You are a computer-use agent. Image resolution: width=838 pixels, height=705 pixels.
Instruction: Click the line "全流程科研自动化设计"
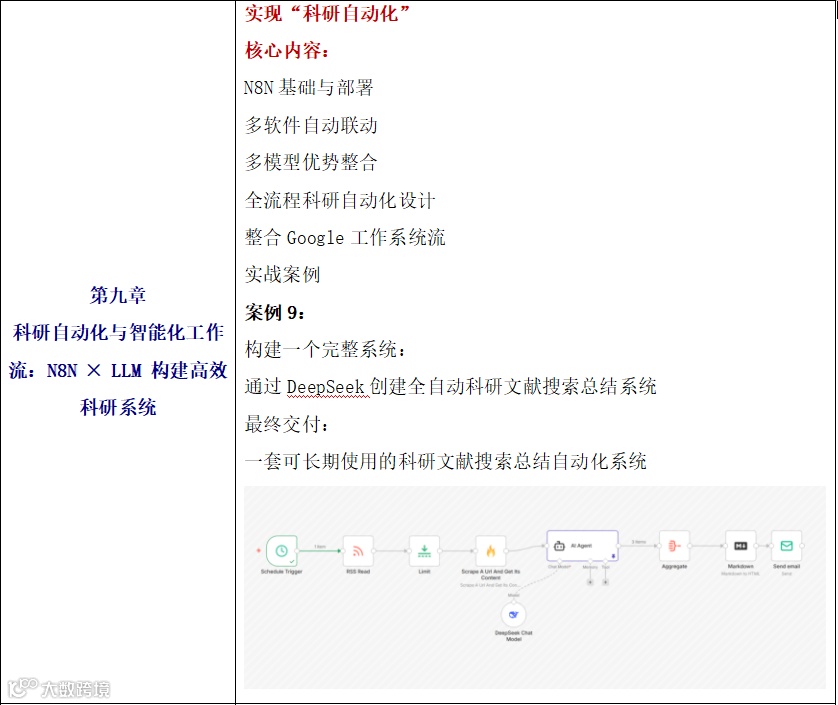pyautogui.click(x=340, y=200)
